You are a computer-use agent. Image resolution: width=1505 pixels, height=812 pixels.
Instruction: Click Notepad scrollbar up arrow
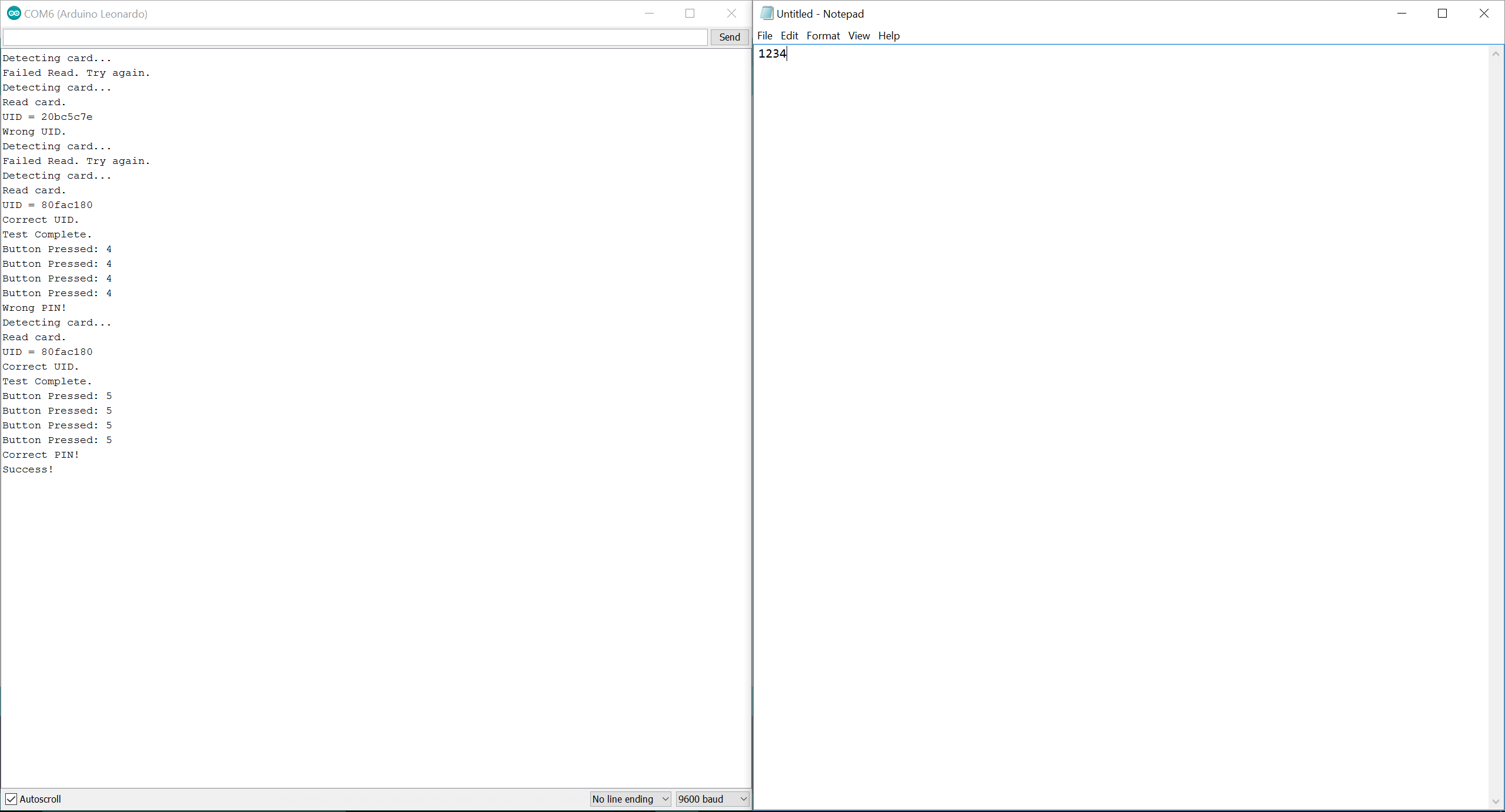[1496, 54]
